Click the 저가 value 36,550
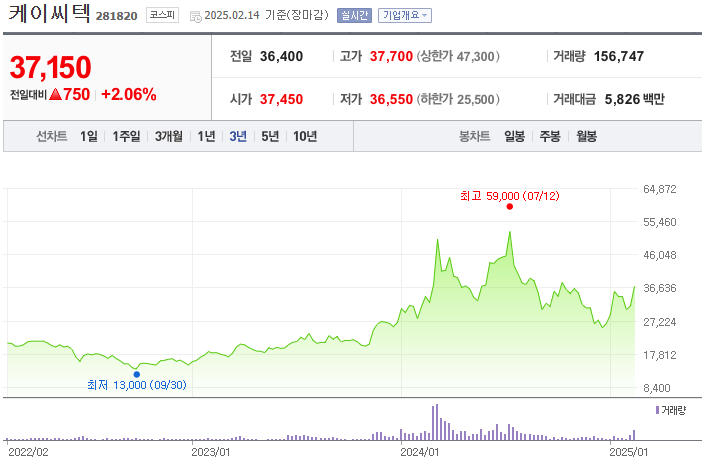This screenshot has height=459, width=702. pyautogui.click(x=391, y=99)
